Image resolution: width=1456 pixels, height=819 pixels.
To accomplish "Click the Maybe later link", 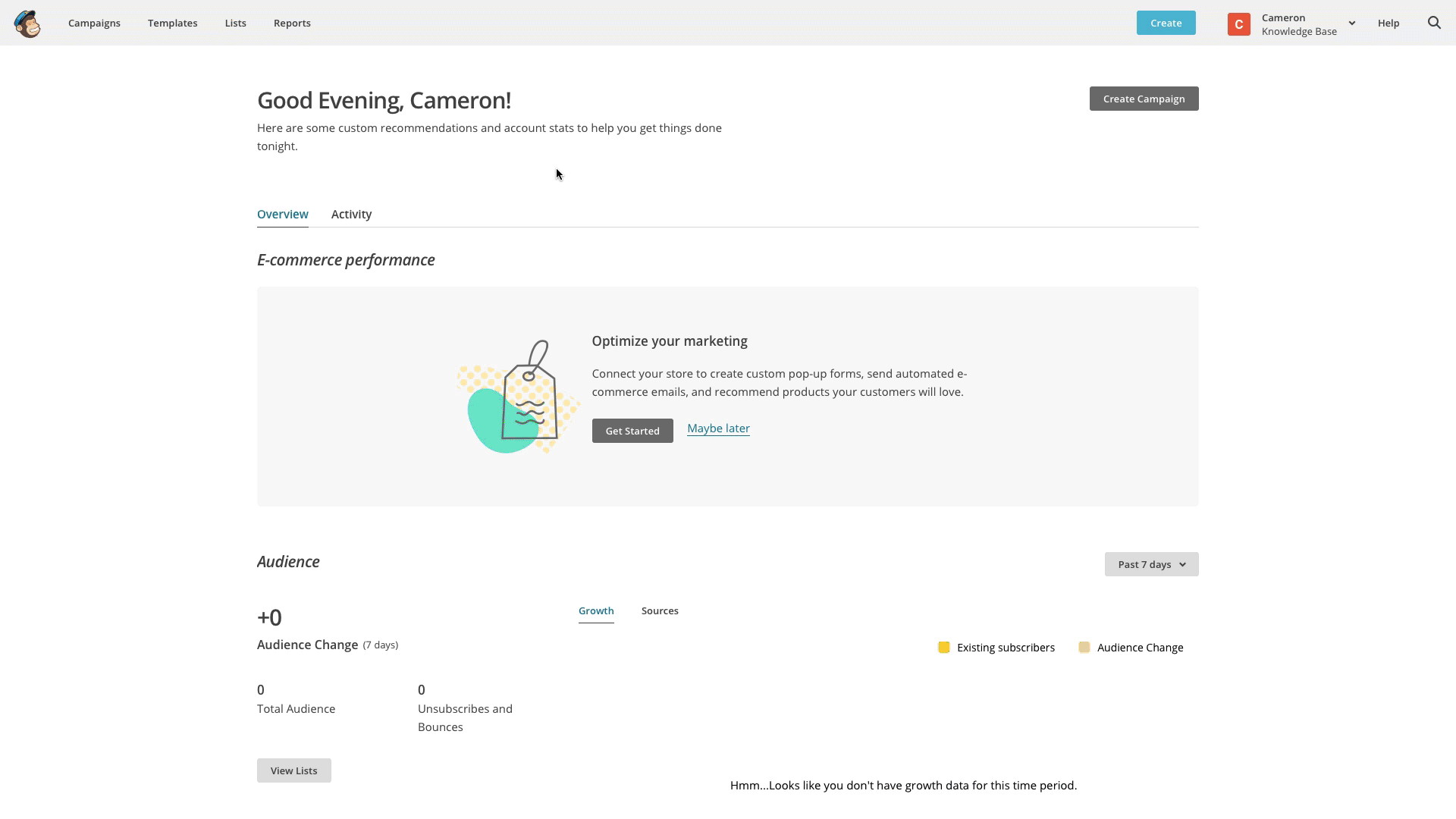I will [718, 428].
